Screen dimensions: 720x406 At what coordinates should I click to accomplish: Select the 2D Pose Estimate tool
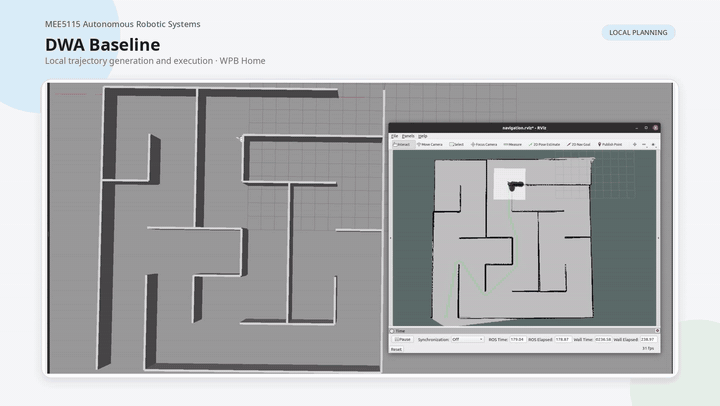pos(544,144)
